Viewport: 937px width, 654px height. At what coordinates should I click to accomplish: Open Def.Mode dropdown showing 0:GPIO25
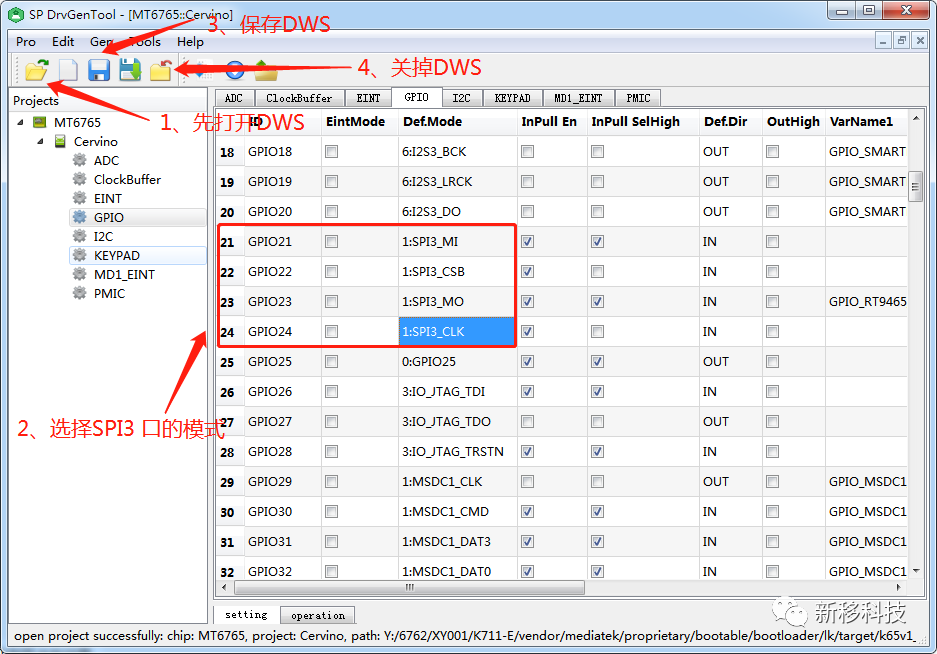tap(458, 362)
